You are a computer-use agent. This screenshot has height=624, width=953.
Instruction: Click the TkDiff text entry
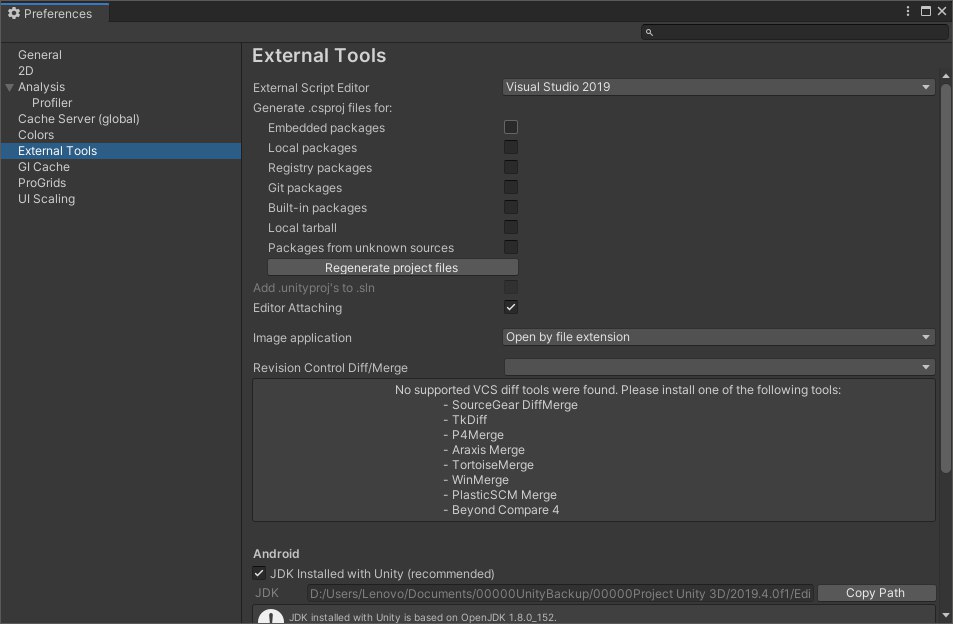pyautogui.click(x=469, y=420)
